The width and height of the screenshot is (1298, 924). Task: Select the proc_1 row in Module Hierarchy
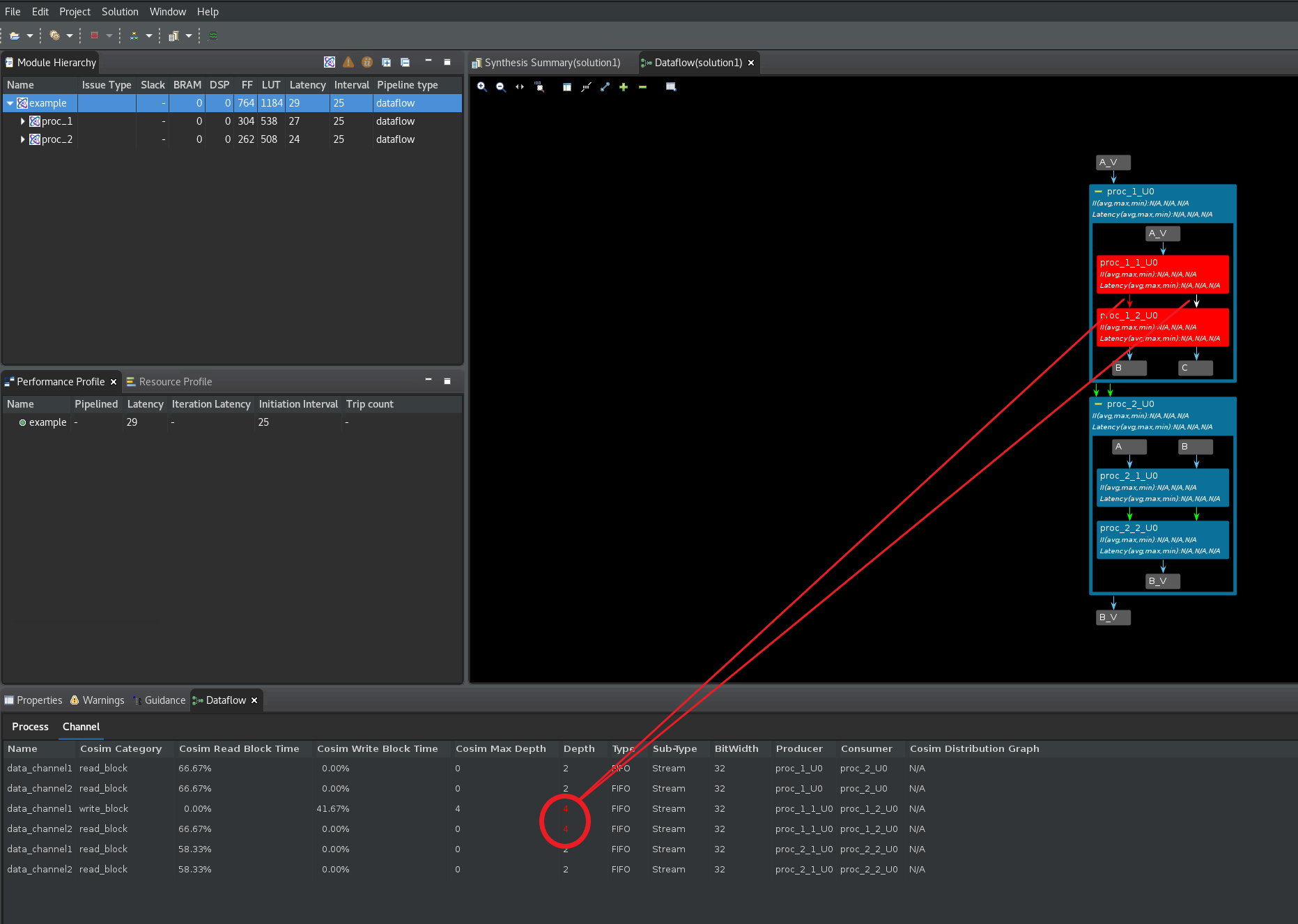(x=232, y=121)
